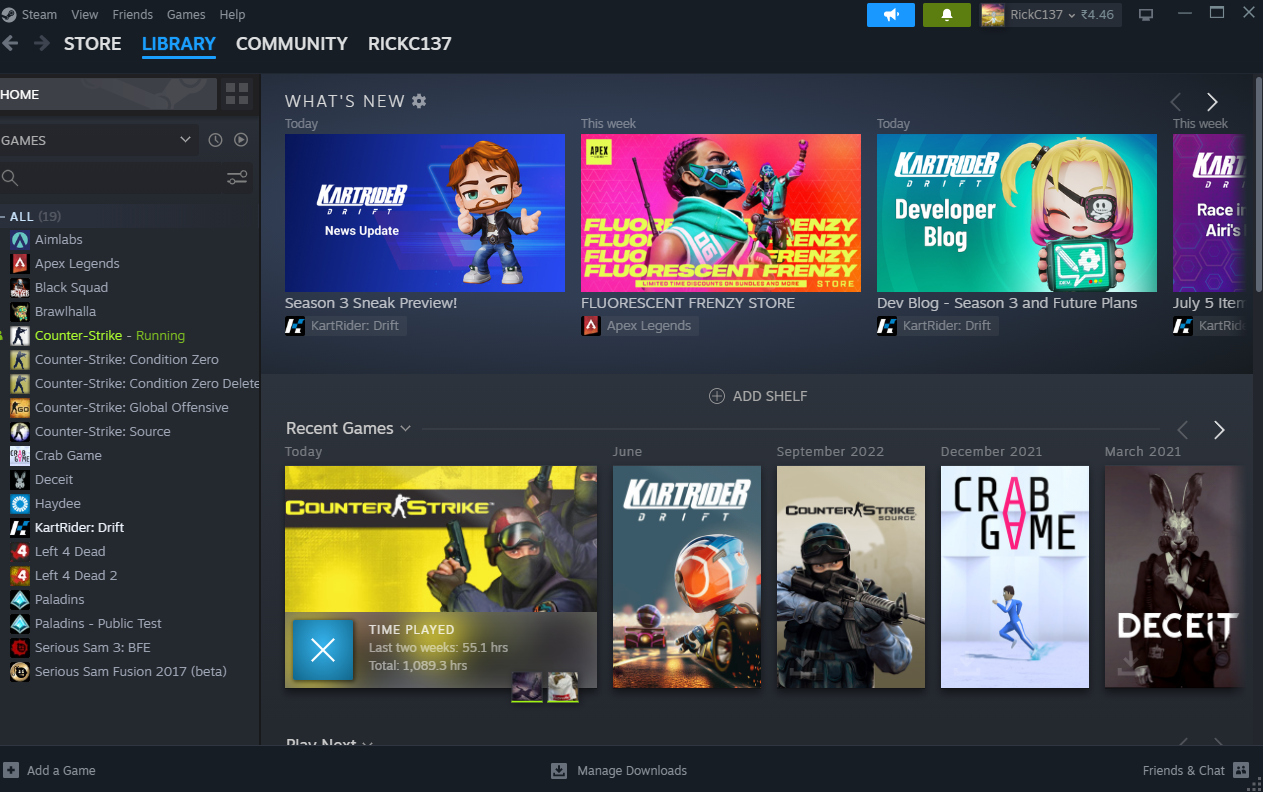The width and height of the screenshot is (1263, 792).
Task: Toggle the ready-to-play filter icon
Action: pyautogui.click(x=241, y=140)
